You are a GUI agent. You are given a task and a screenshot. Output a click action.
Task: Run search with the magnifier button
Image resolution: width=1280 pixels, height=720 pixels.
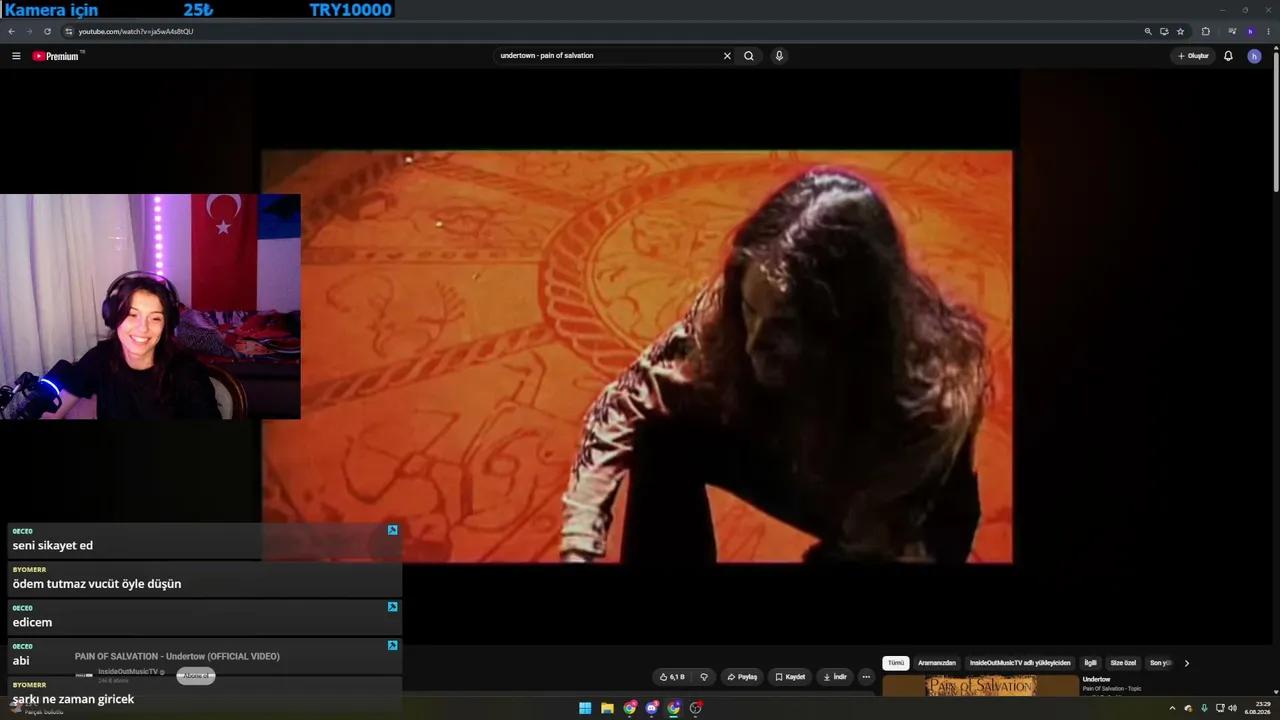click(749, 56)
